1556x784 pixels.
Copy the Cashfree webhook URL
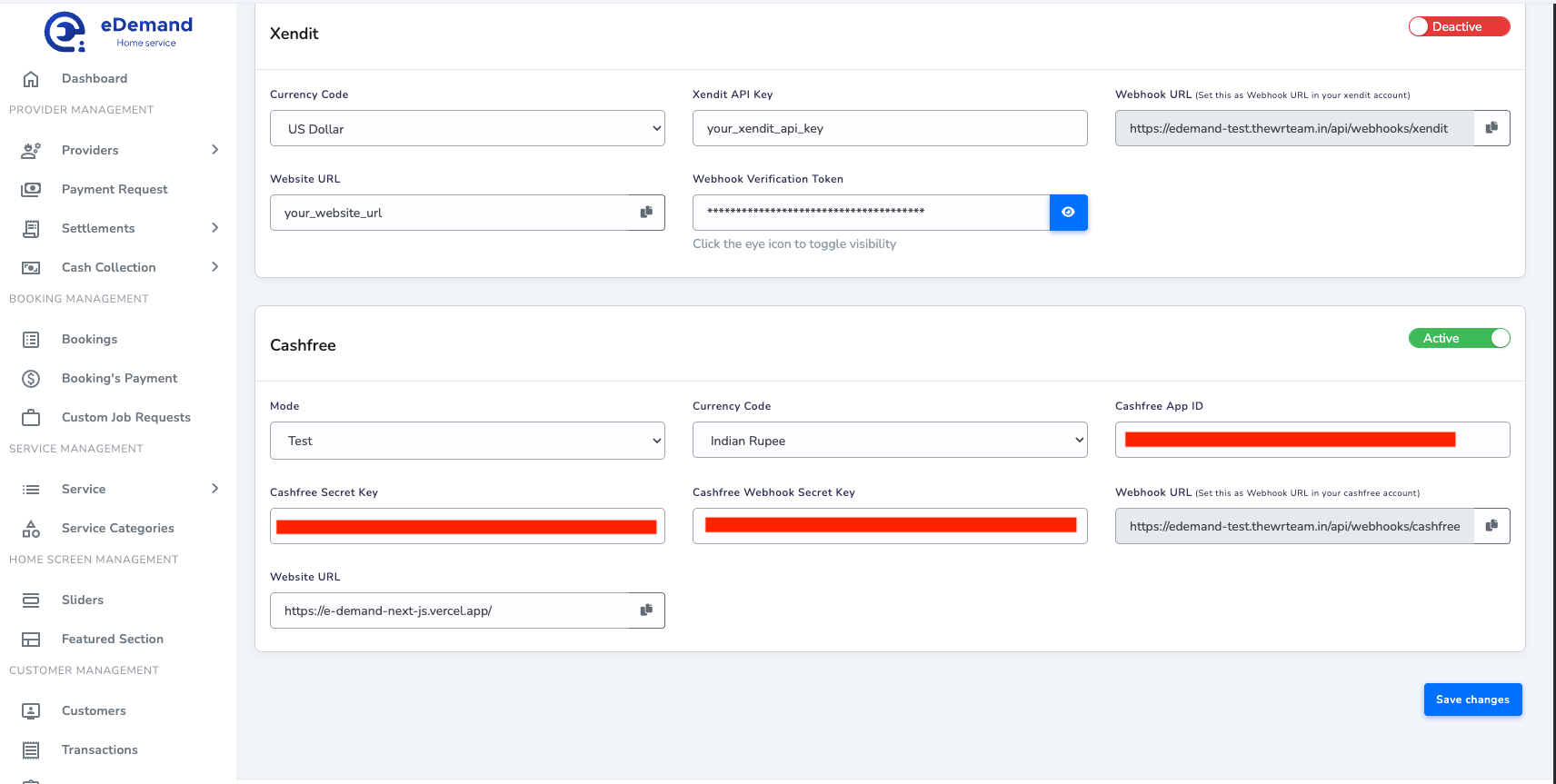pos(1491,526)
